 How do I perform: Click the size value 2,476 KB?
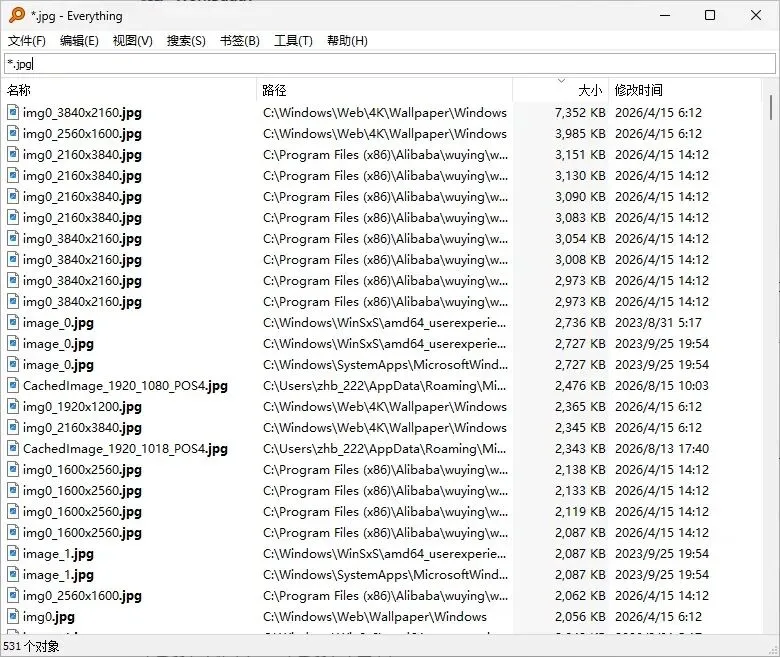580,385
